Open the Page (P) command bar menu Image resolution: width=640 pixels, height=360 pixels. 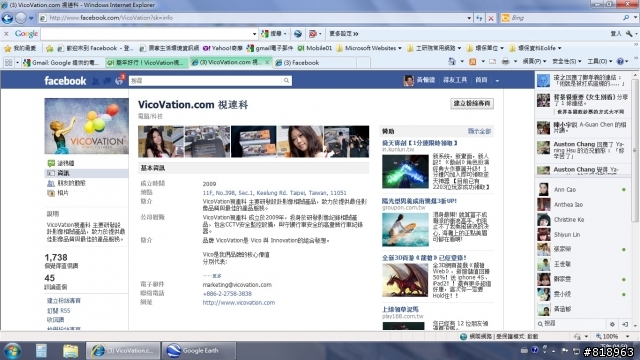click(534, 61)
